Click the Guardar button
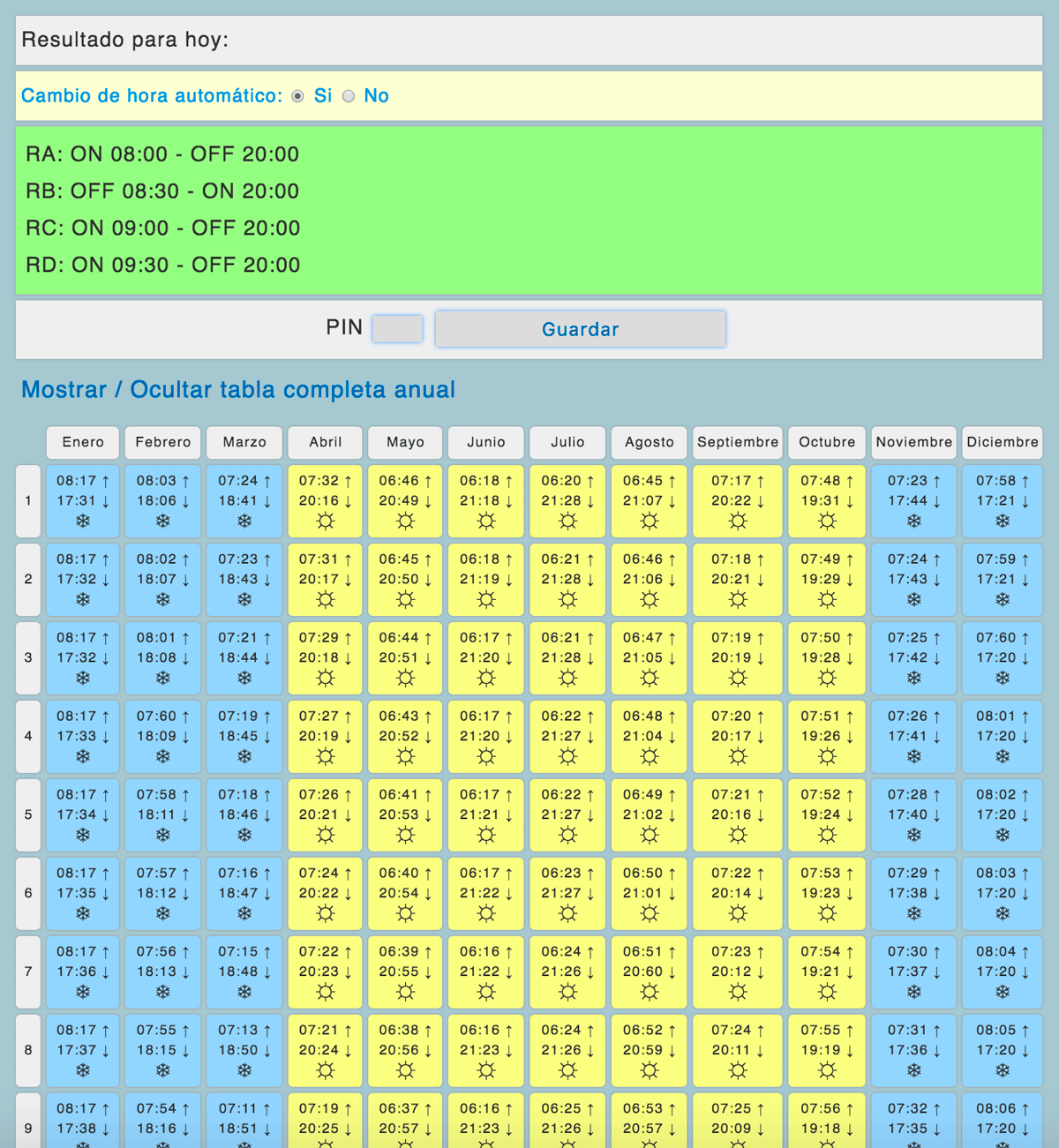Image resolution: width=1059 pixels, height=1148 pixels. click(x=580, y=329)
